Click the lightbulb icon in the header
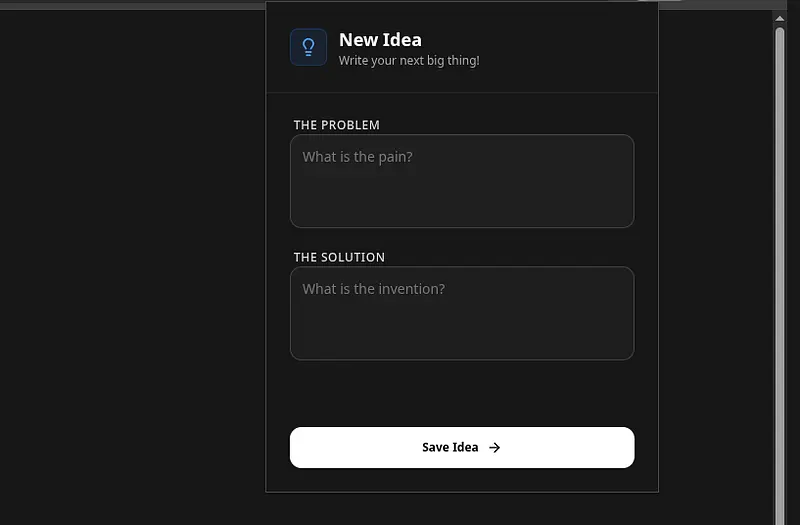 pos(308,47)
